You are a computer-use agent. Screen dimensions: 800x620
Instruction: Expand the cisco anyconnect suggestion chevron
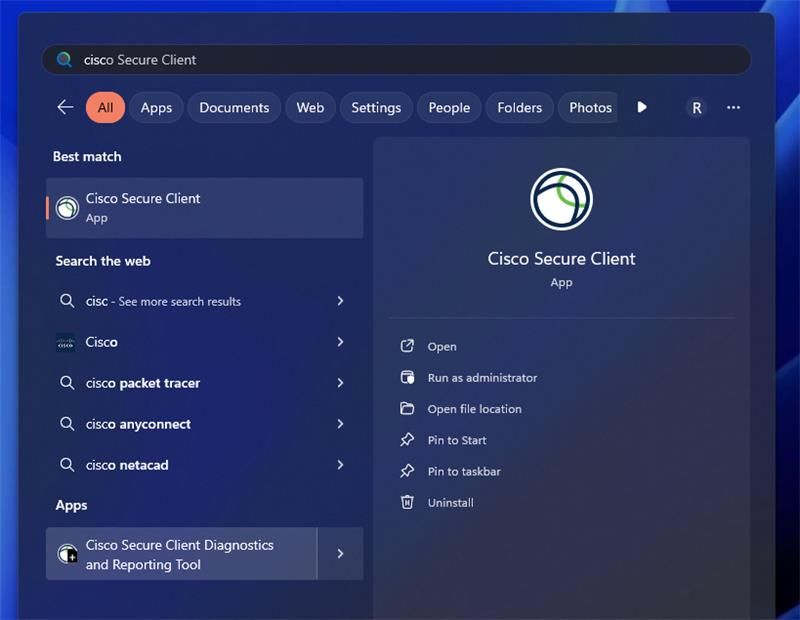click(x=340, y=424)
